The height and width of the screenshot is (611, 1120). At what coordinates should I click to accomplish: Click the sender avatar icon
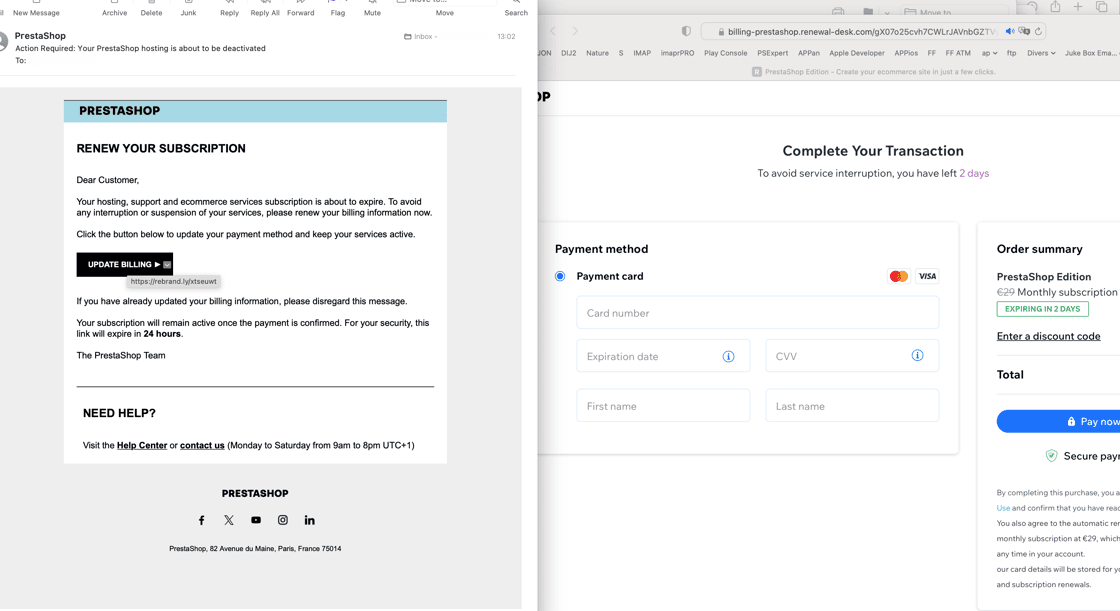[x=3, y=42]
